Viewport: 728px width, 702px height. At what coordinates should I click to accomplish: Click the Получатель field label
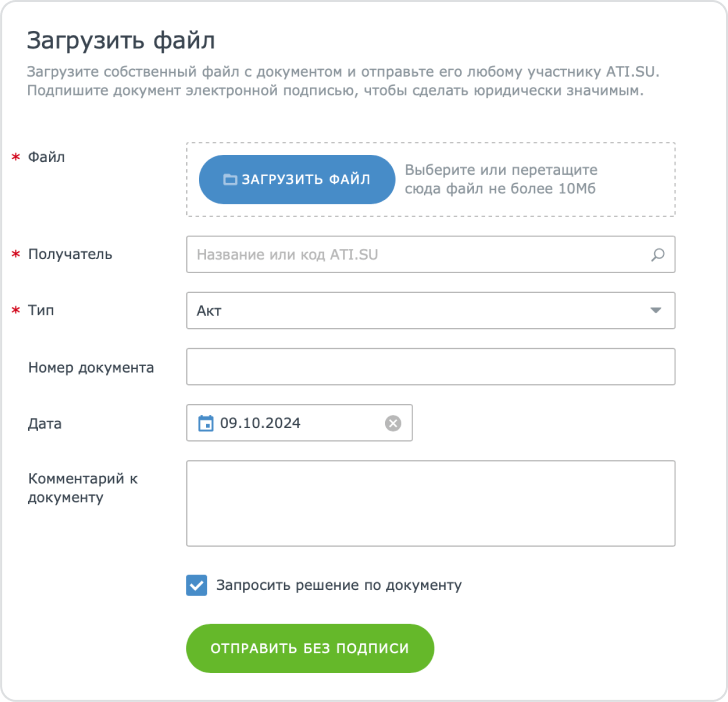[70, 254]
